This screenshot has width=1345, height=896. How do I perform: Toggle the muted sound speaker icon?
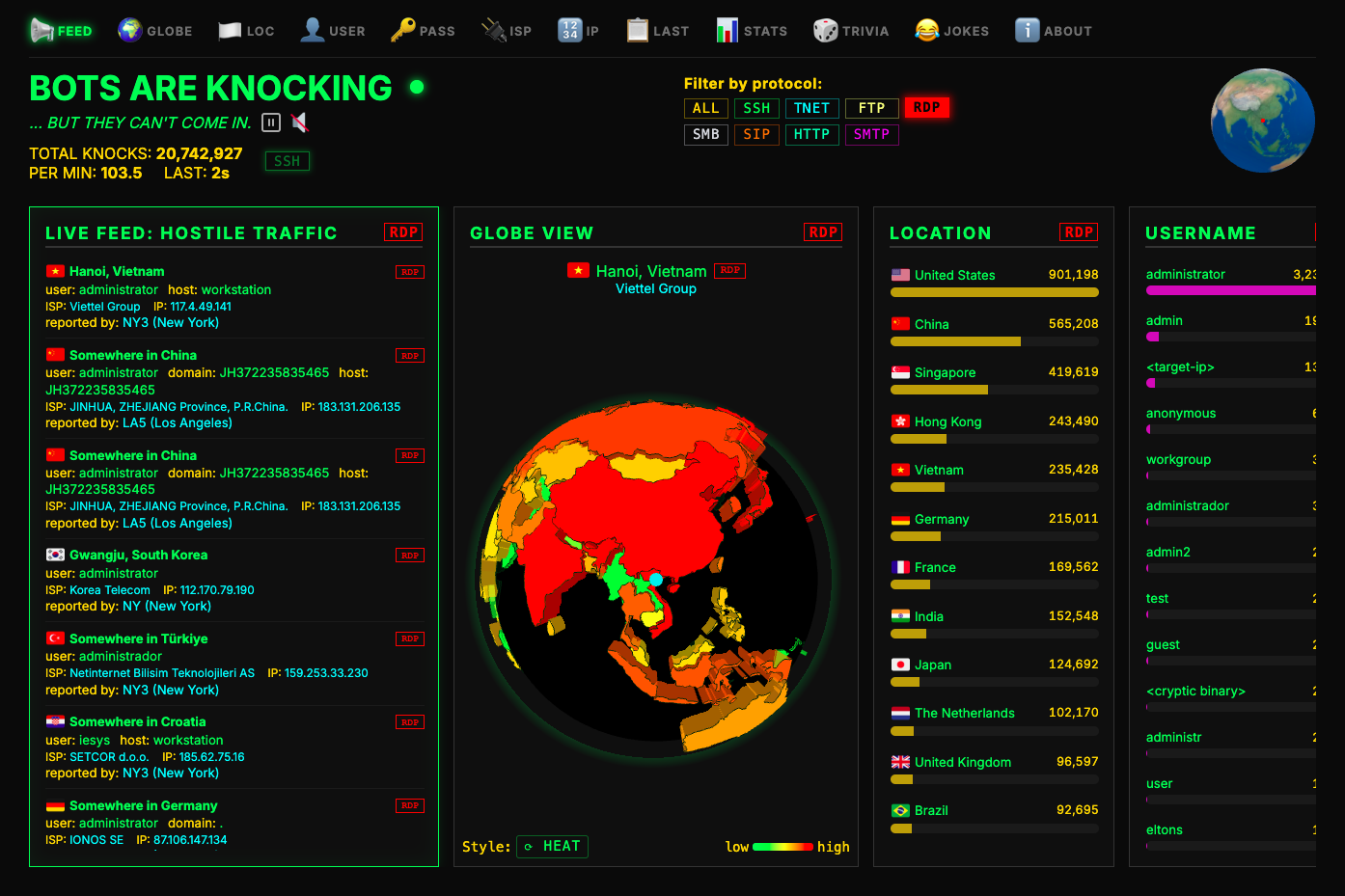pos(300,122)
